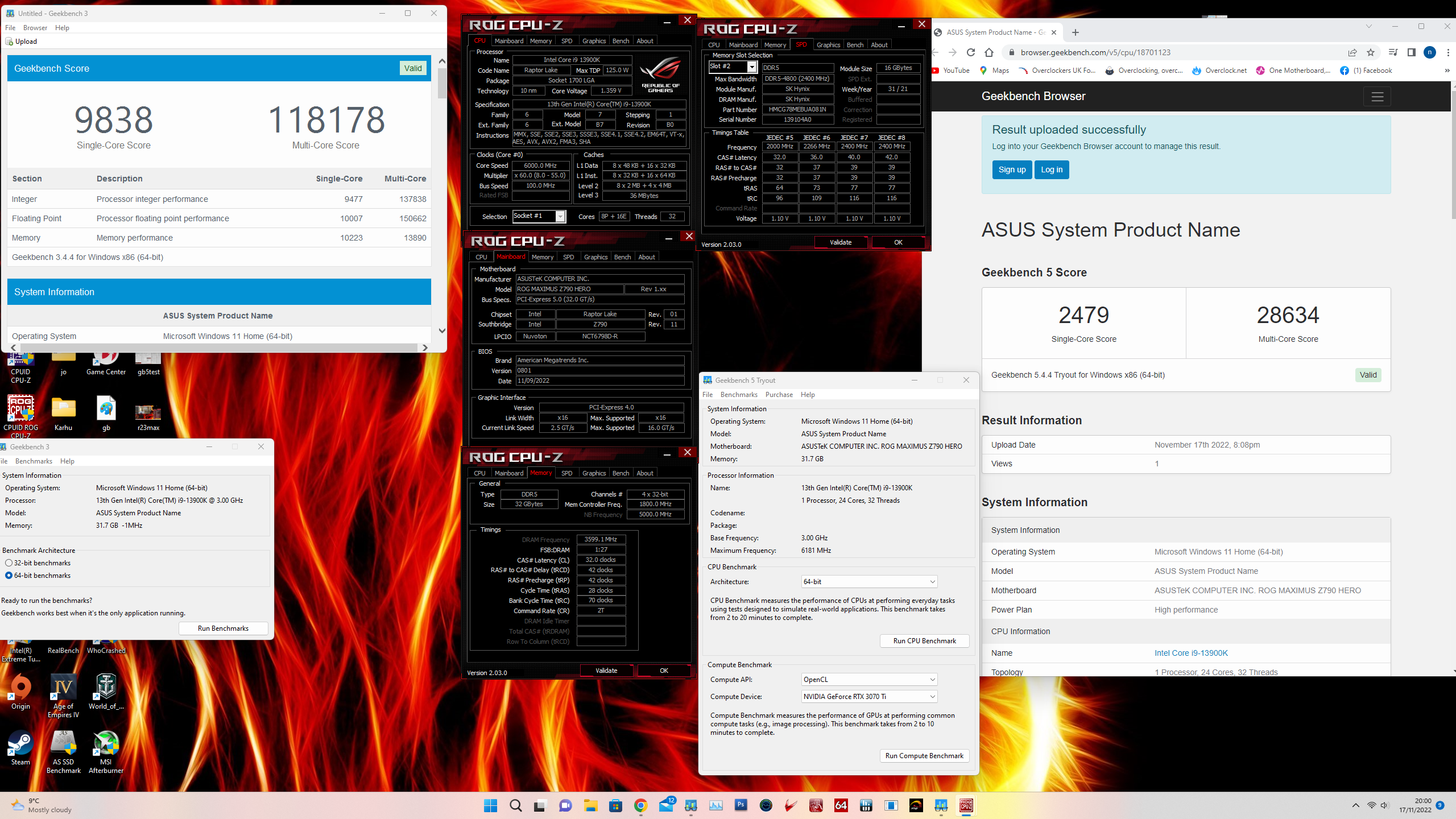The height and width of the screenshot is (819, 1456).
Task: Click the share page icon in address bar
Action: 1352,52
